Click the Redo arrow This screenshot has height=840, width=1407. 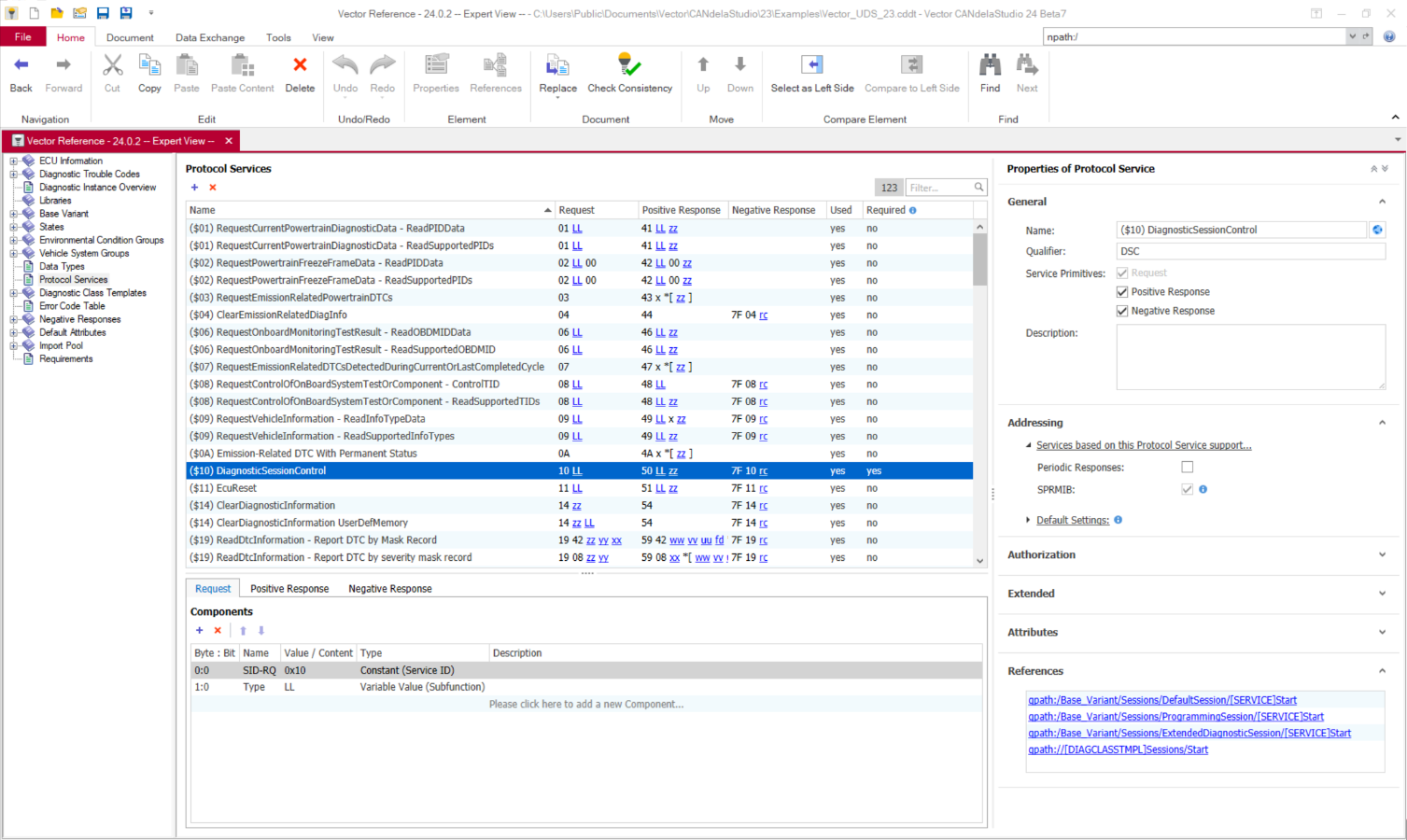pos(383,65)
